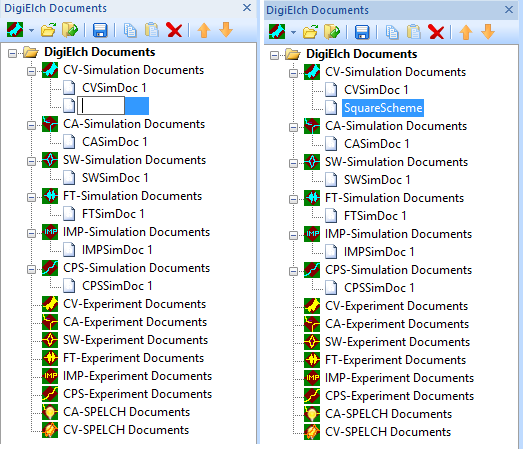Image resolution: width=523 pixels, height=450 pixels.
Task: Click the red delete X in right toolbar
Action: click(436, 32)
